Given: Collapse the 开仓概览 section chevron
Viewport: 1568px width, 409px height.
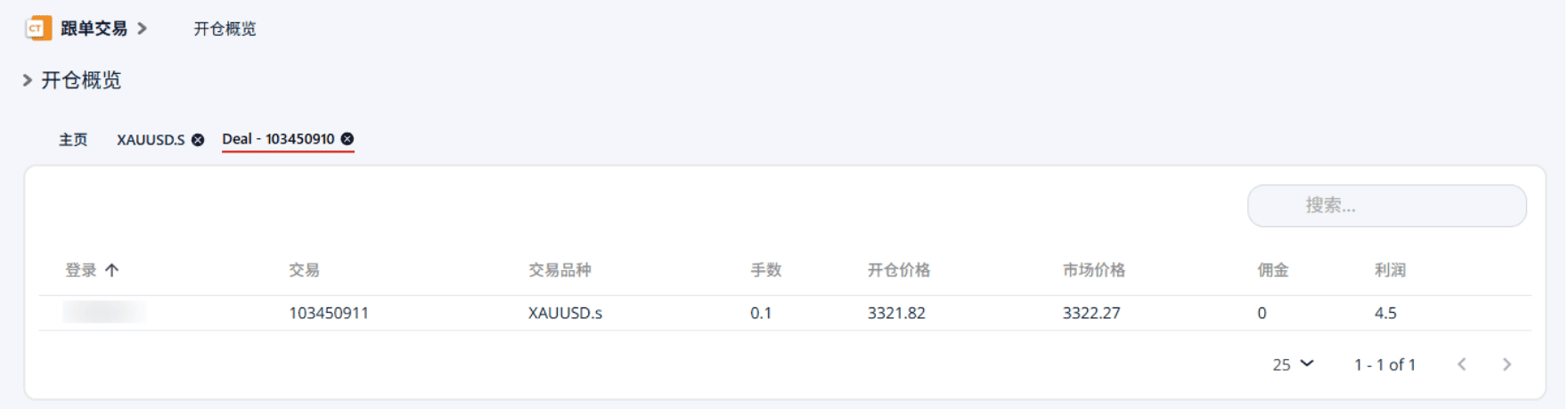Looking at the screenshot, I should [28, 80].
